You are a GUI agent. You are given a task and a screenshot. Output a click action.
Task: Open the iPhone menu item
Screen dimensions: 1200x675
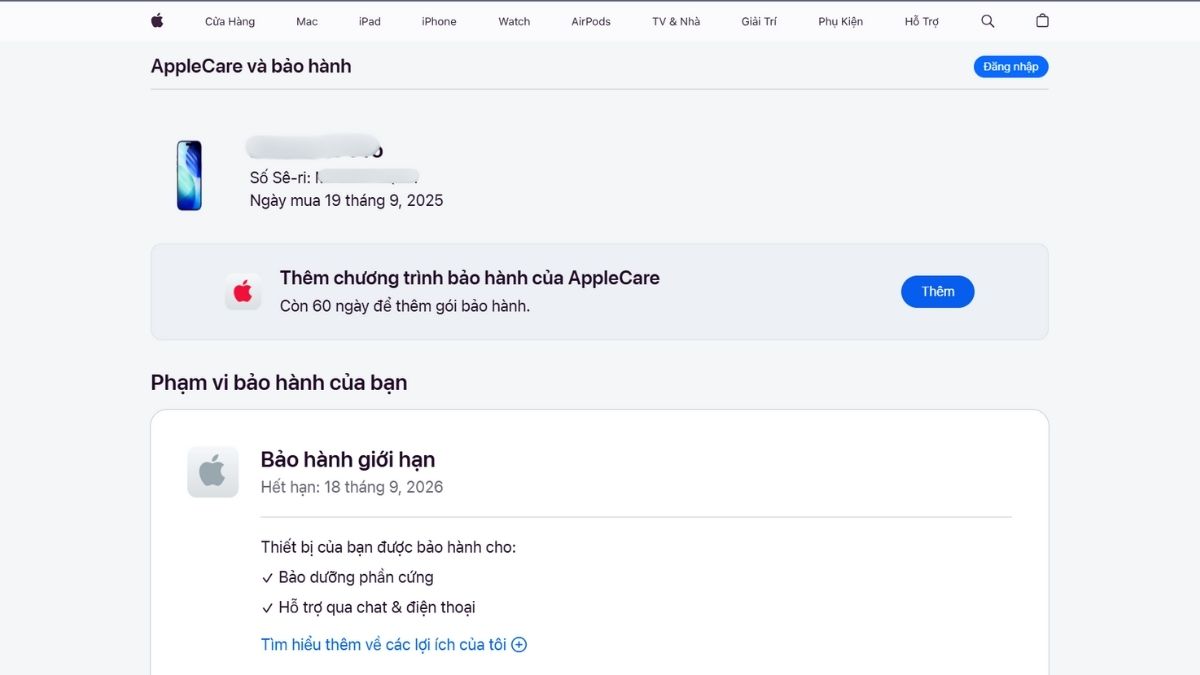pos(439,21)
